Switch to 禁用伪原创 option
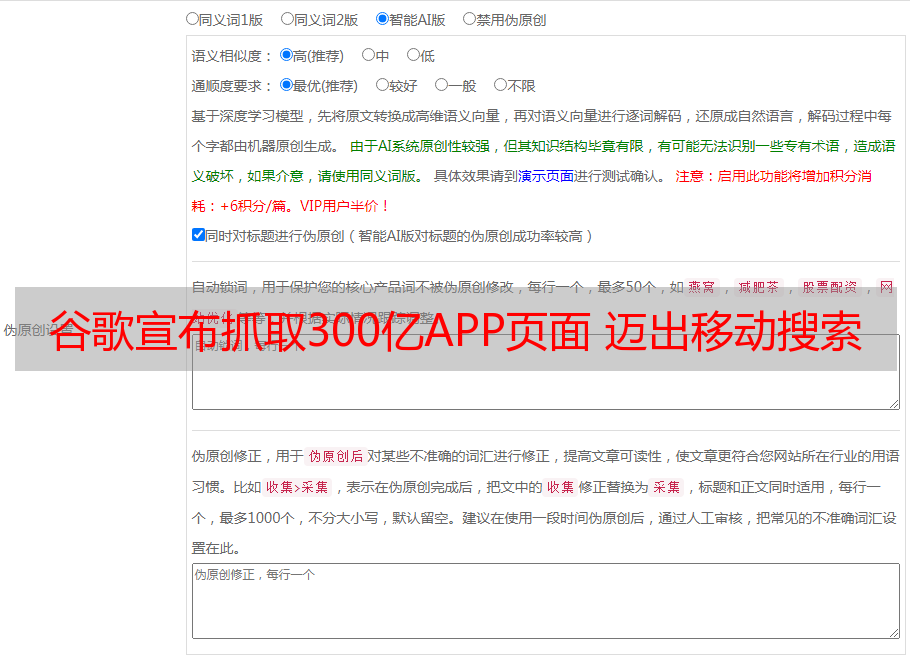This screenshot has height=658, width=911. point(469,18)
